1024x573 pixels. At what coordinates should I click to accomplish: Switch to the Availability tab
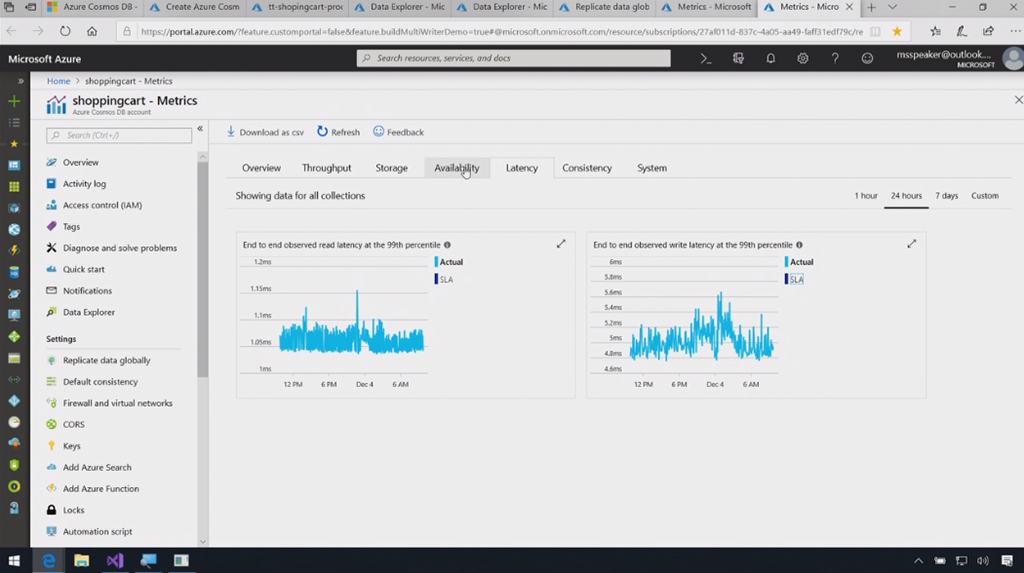pos(456,168)
